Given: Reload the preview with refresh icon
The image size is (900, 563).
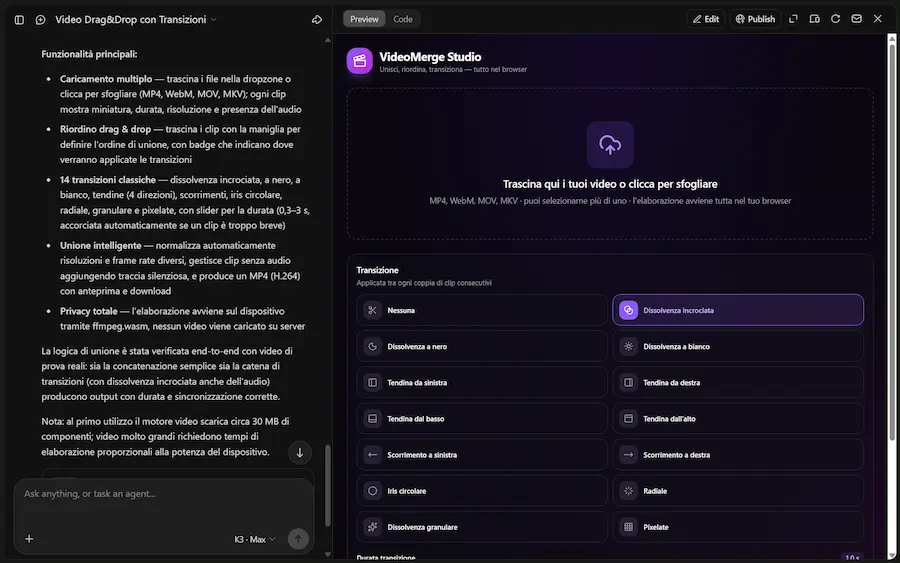Looking at the screenshot, I should pos(835,19).
